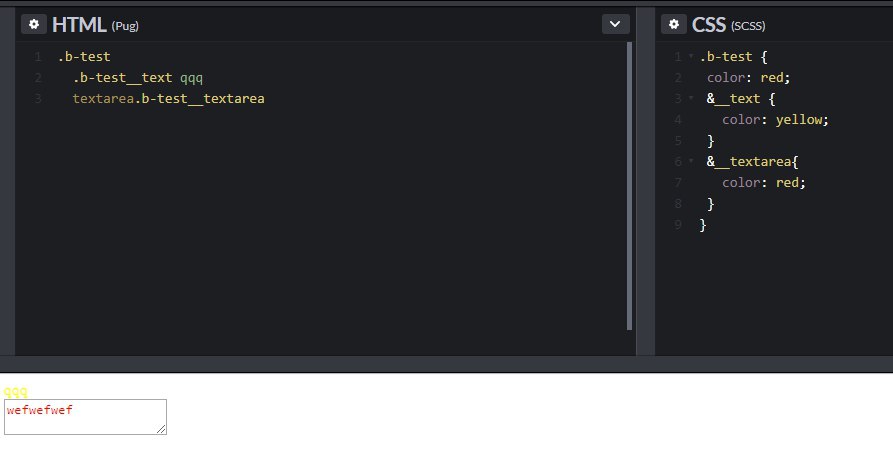Open HTML editor settings gear
Image resolution: width=893 pixels, height=457 pixels.
coord(34,25)
